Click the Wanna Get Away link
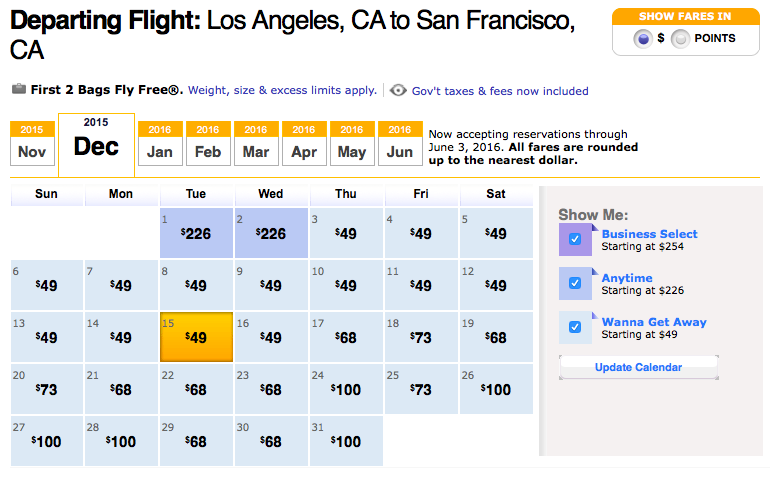This screenshot has height=477, width=773. (653, 322)
